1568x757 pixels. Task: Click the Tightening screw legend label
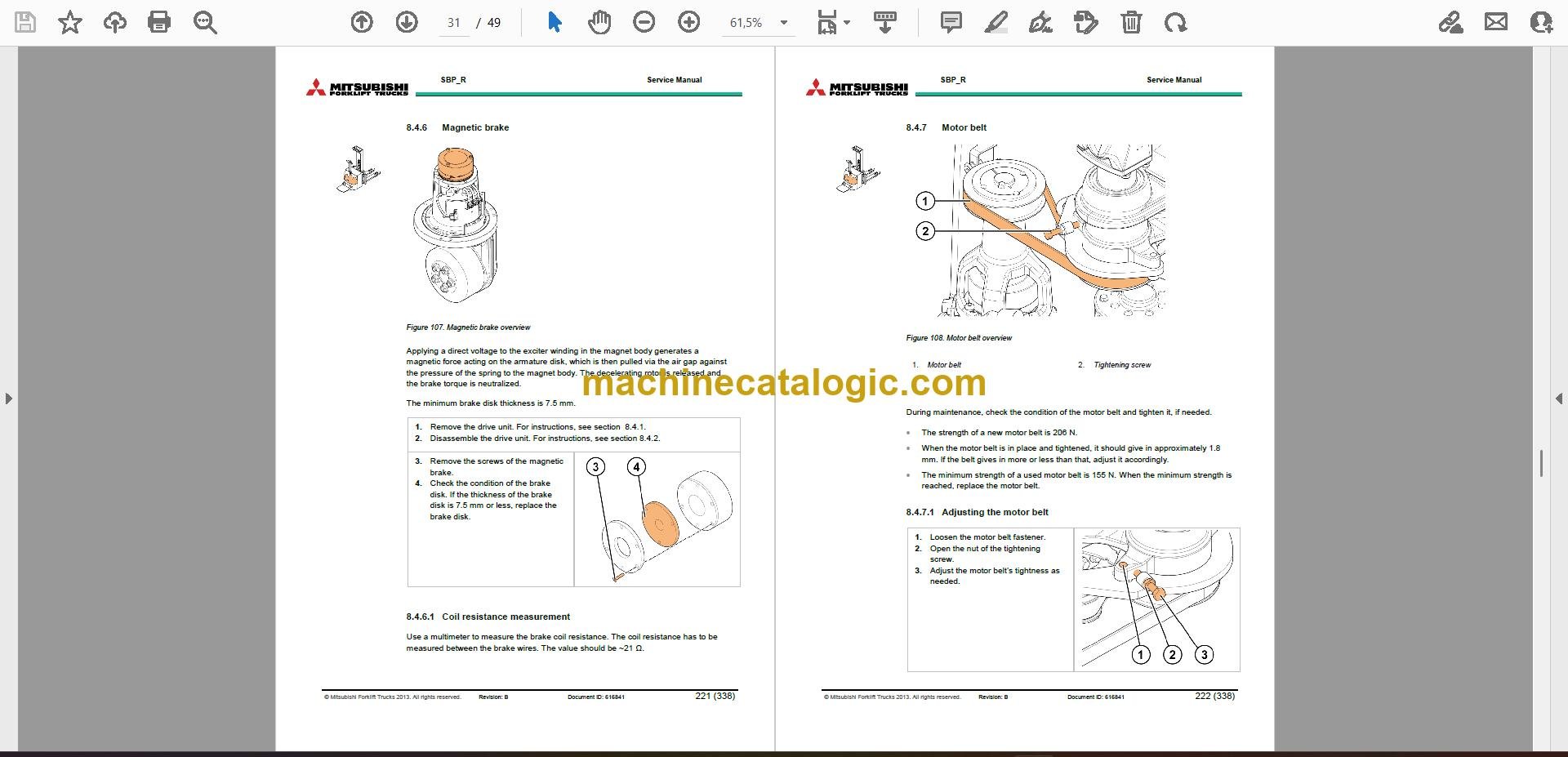click(x=1122, y=365)
